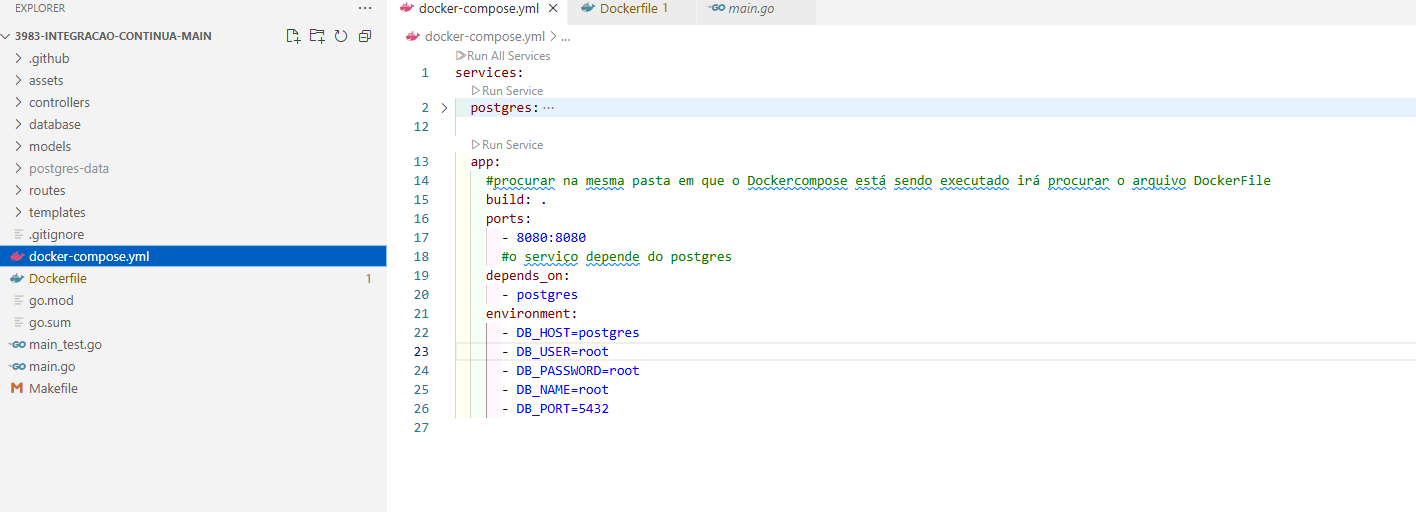Expand the models folder

click(x=19, y=146)
